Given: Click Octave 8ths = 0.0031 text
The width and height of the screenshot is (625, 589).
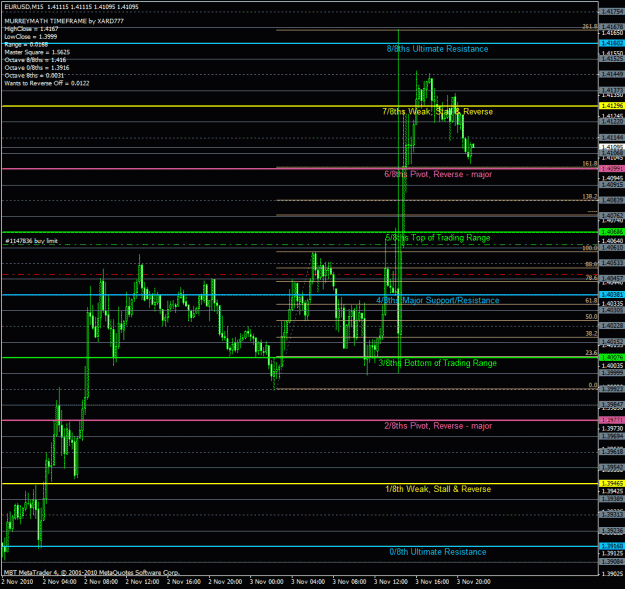Looking at the screenshot, I should pyautogui.click(x=34, y=75).
